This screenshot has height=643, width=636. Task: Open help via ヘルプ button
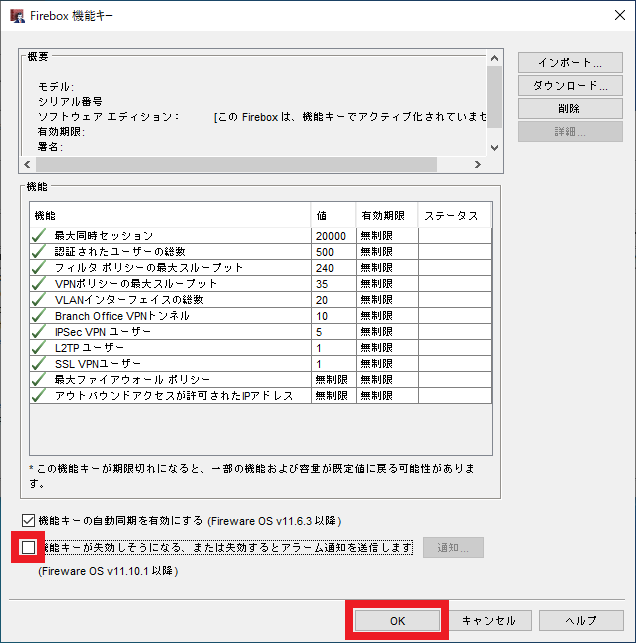click(581, 620)
